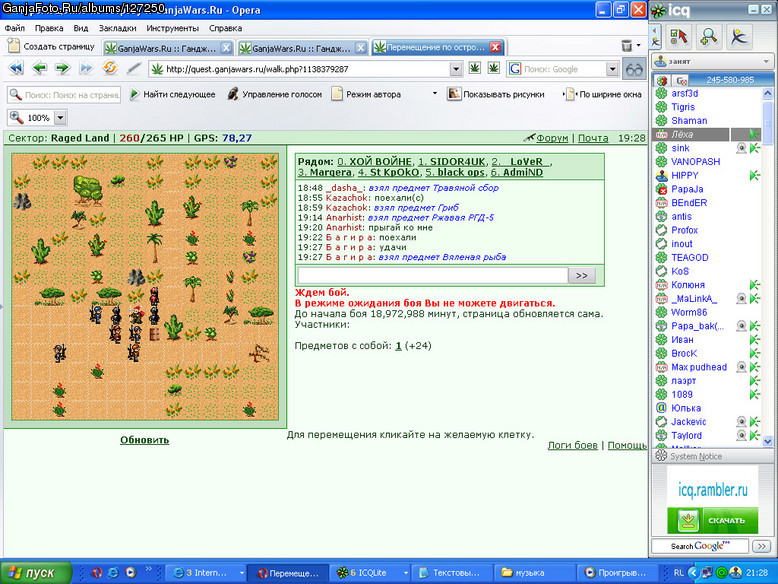Open the Правка menu
Viewport: 778px width, 584px height.
pos(49,28)
